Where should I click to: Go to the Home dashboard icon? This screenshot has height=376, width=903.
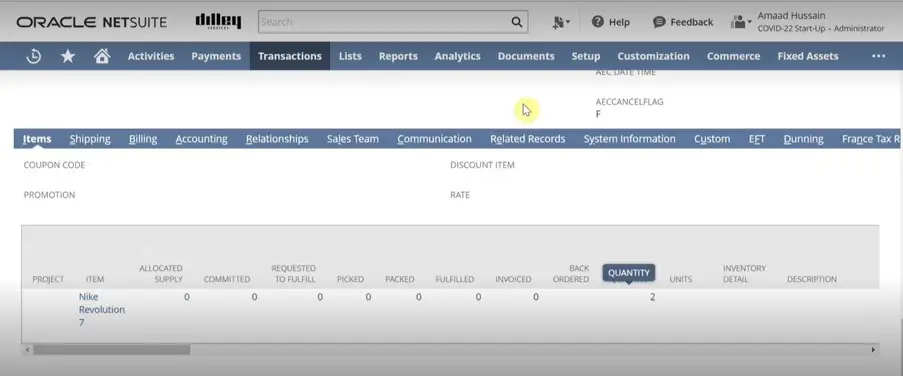point(102,56)
